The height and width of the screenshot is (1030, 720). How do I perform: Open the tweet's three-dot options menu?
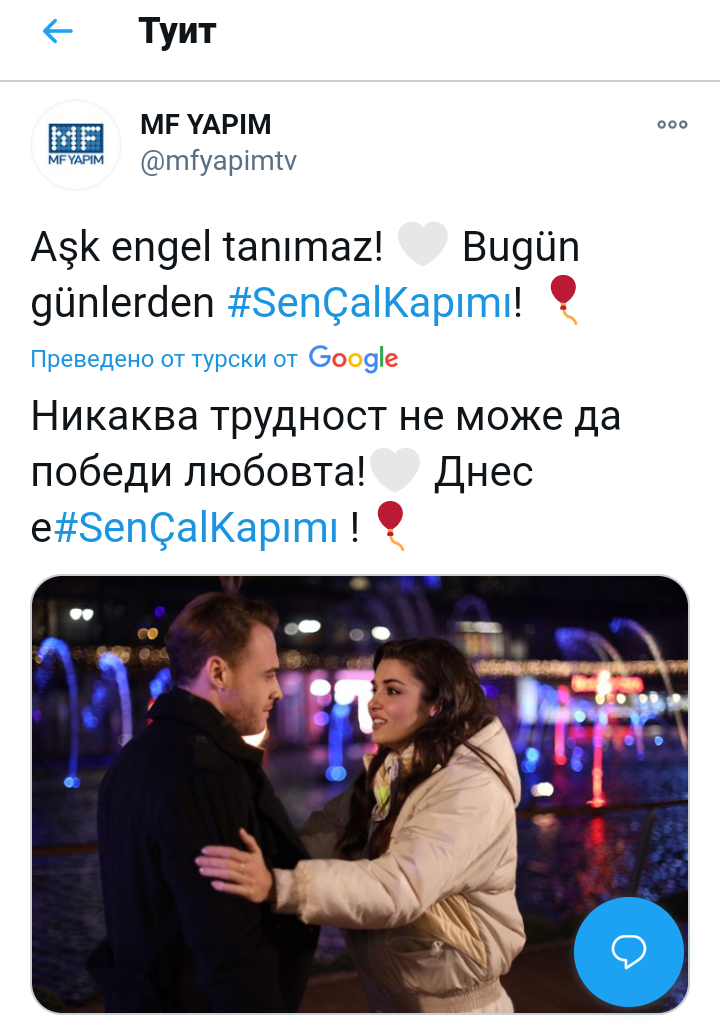[x=672, y=124]
